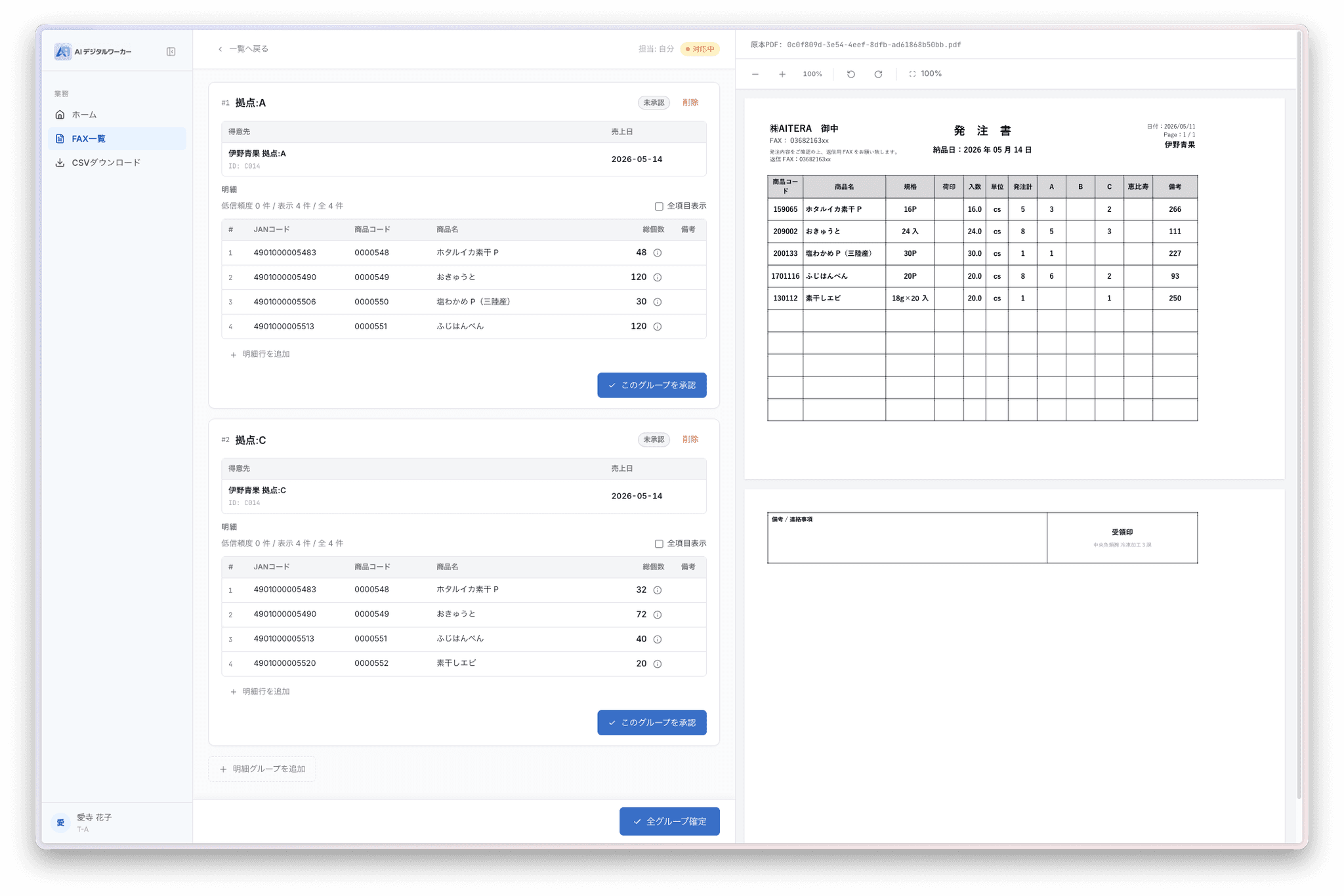This screenshot has width=1344, height=896.
Task: Zoom in the PDF viewer
Action: tap(782, 74)
